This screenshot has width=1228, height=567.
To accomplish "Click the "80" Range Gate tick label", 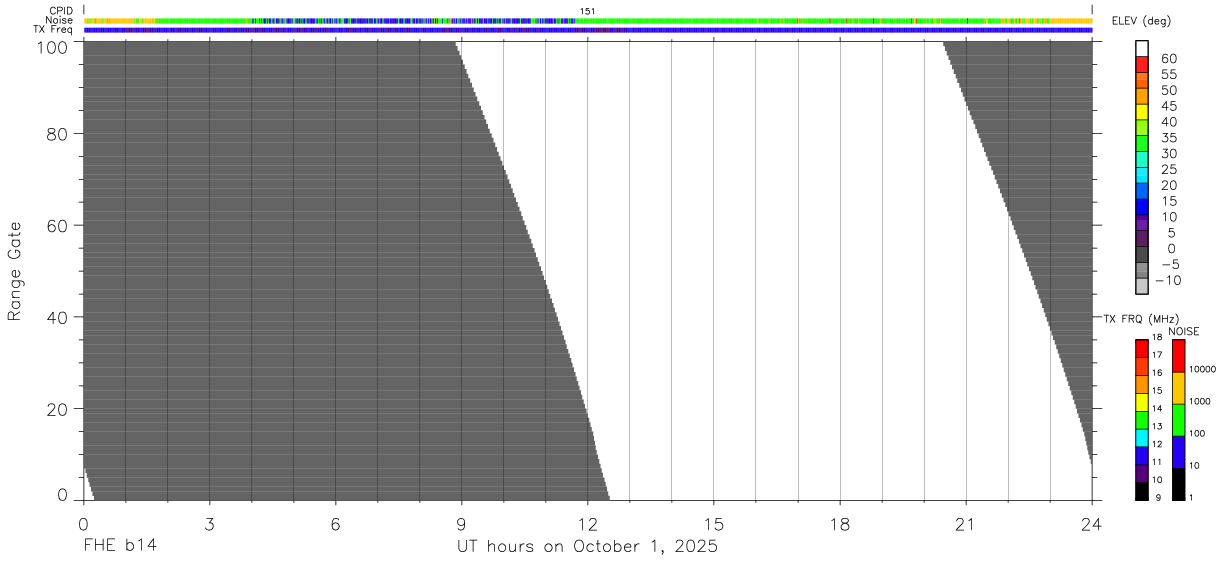I will coord(58,133).
